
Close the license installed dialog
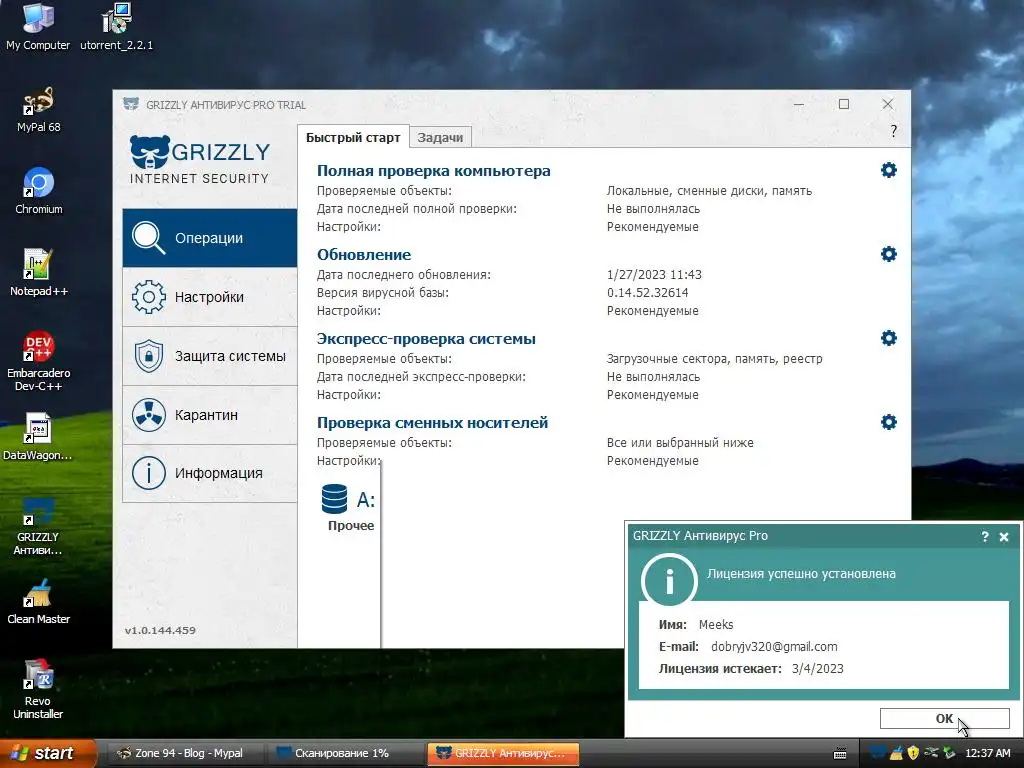click(x=1004, y=537)
